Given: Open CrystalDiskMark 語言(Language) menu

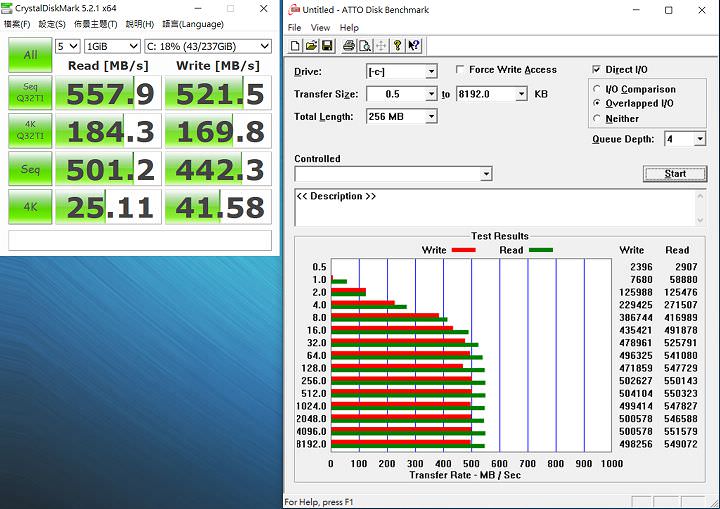Looking at the screenshot, I should pos(193,24).
